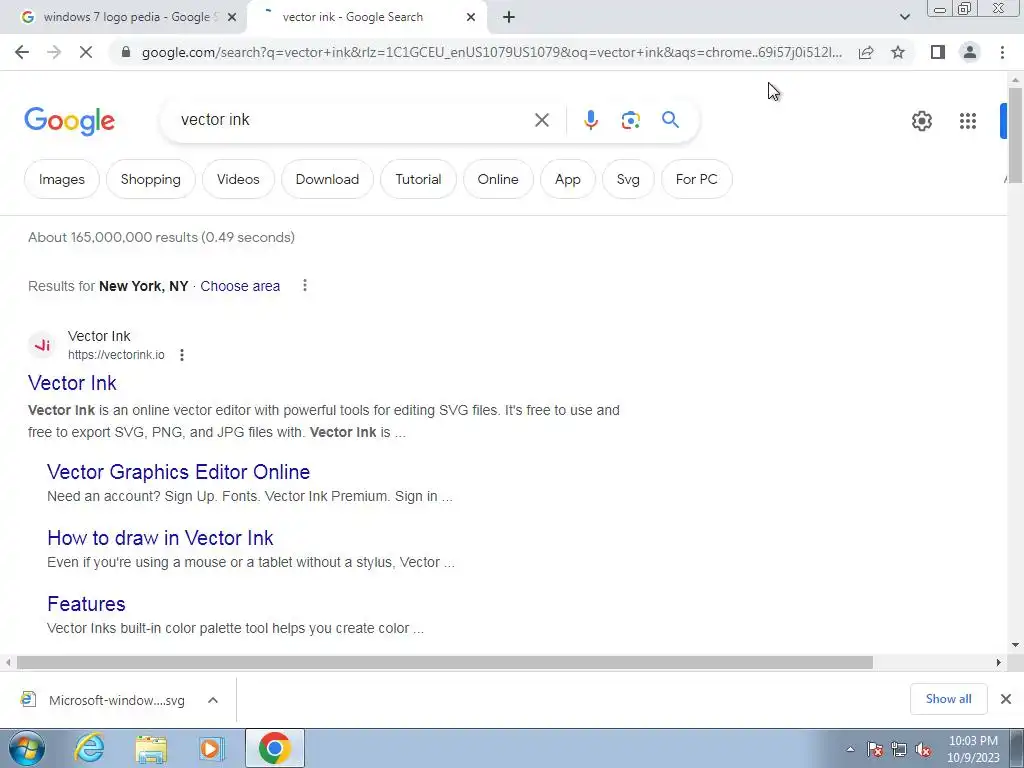Image resolution: width=1024 pixels, height=768 pixels.
Task: Open Google quick settings gear
Action: (x=921, y=121)
